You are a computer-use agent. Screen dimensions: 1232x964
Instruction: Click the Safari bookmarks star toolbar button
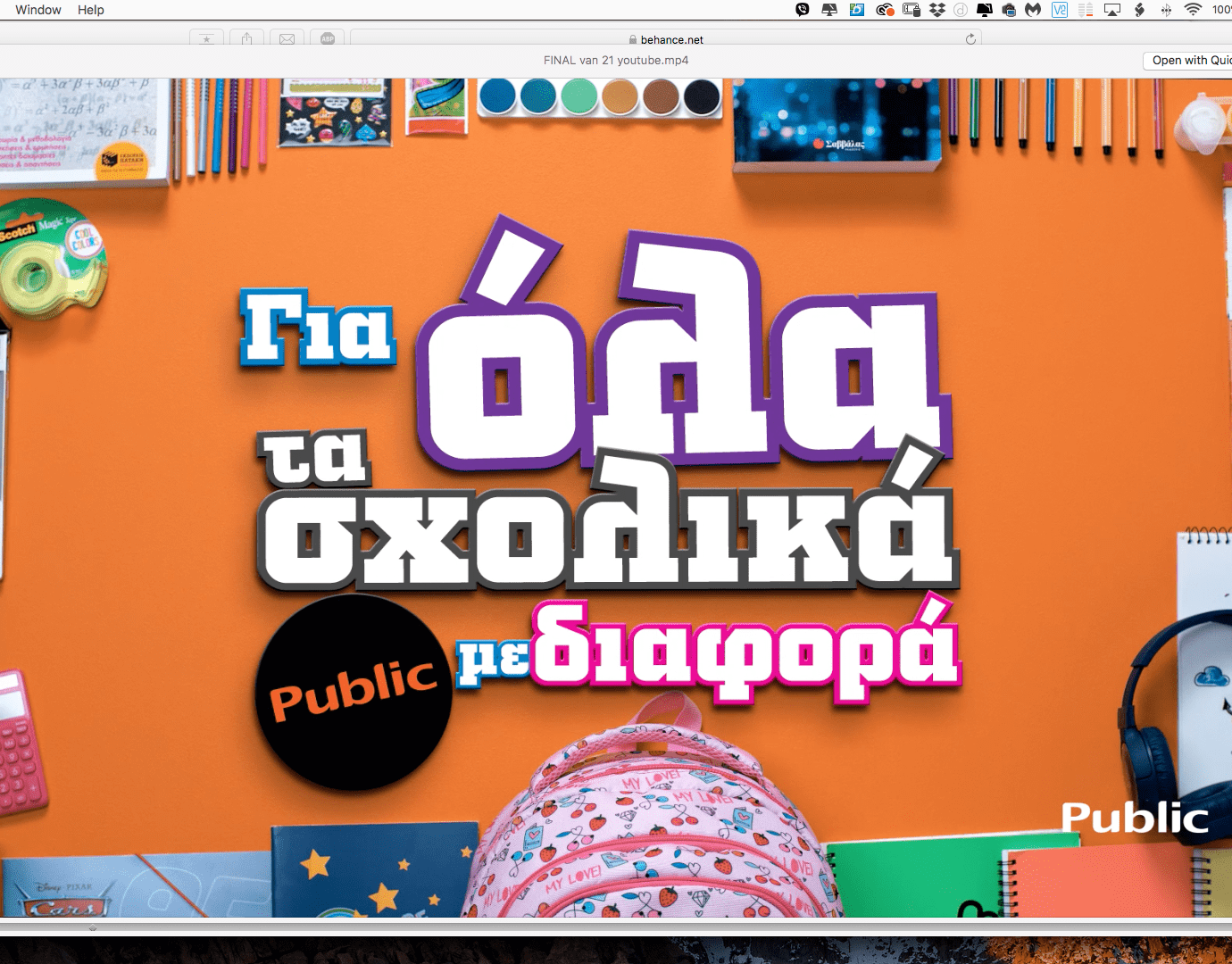(207, 38)
